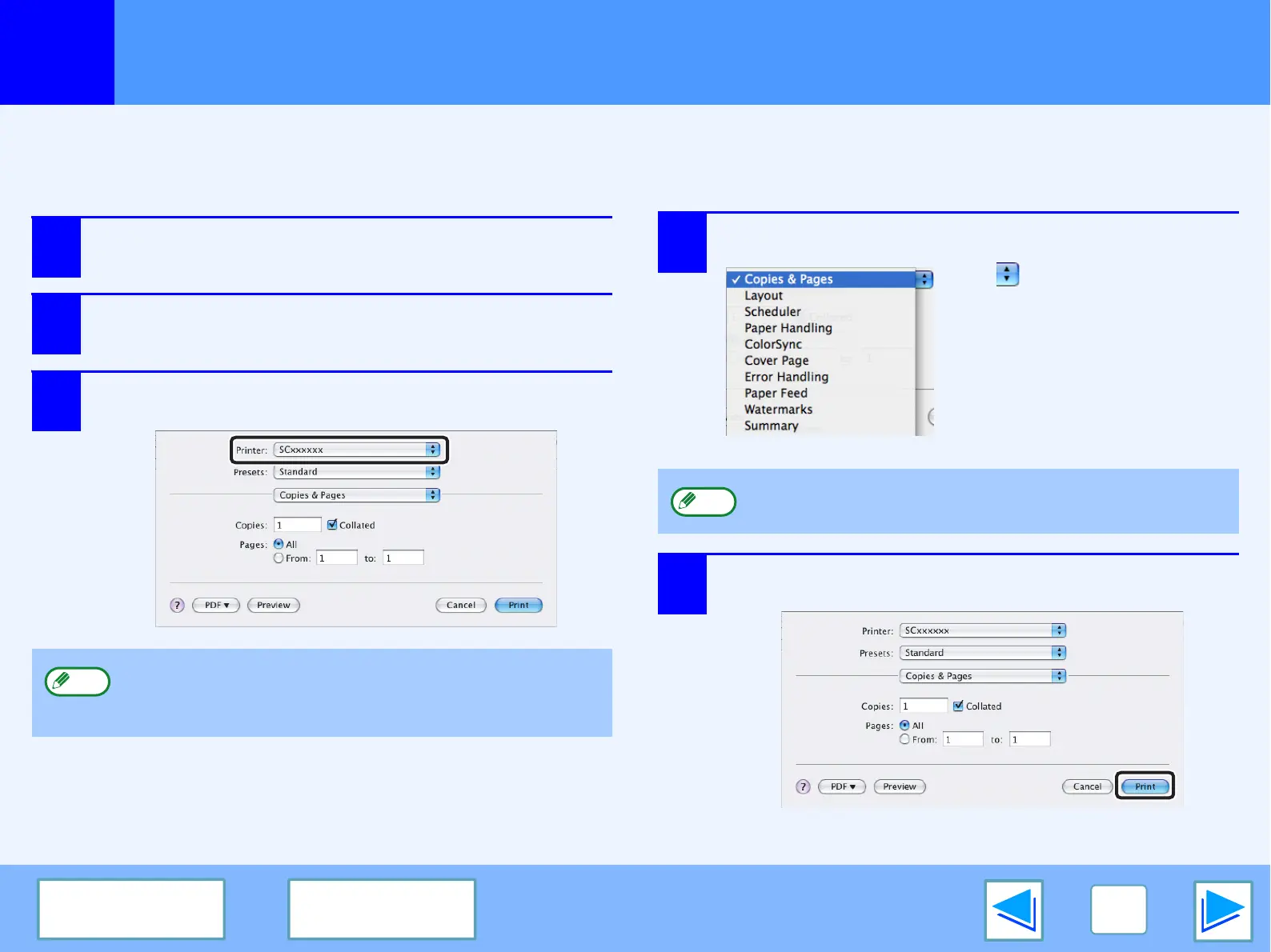The height and width of the screenshot is (952, 1271).
Task: Click the blank square button between arrows
Action: [x=1119, y=910]
